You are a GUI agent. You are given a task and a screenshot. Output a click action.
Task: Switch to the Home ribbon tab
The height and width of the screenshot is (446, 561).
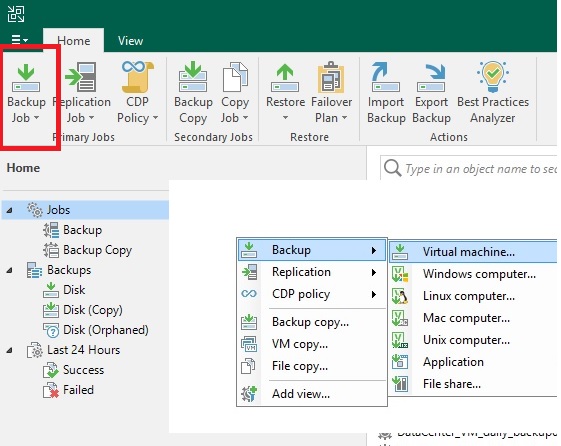point(74,40)
